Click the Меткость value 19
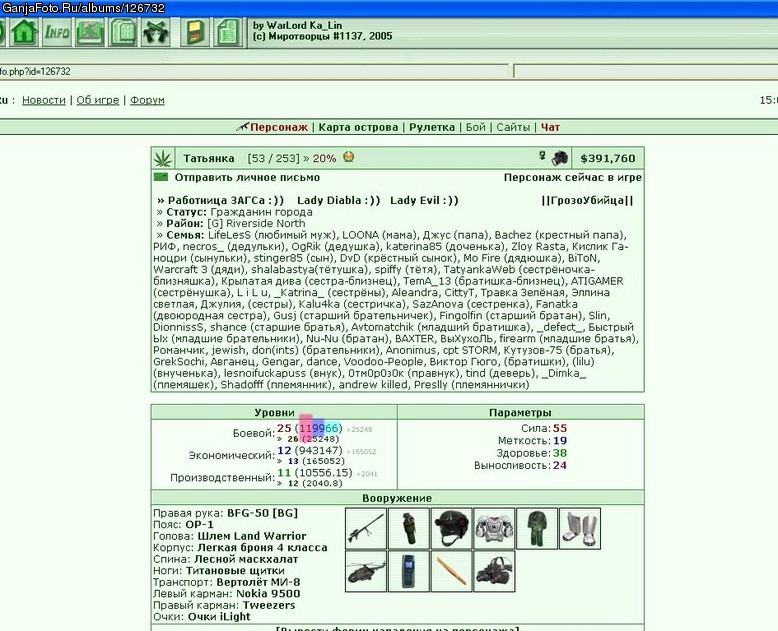Screen dimensions: 778x631 pyautogui.click(x=560, y=441)
